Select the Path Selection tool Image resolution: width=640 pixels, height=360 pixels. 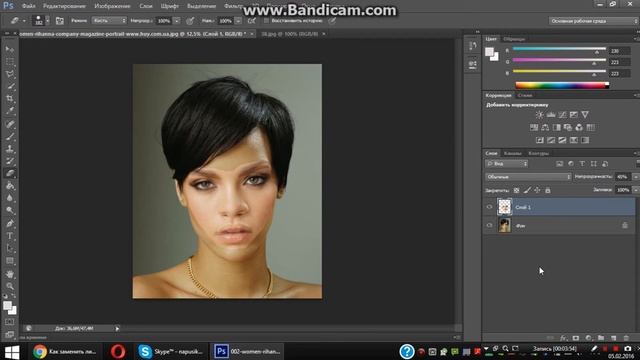[10, 248]
